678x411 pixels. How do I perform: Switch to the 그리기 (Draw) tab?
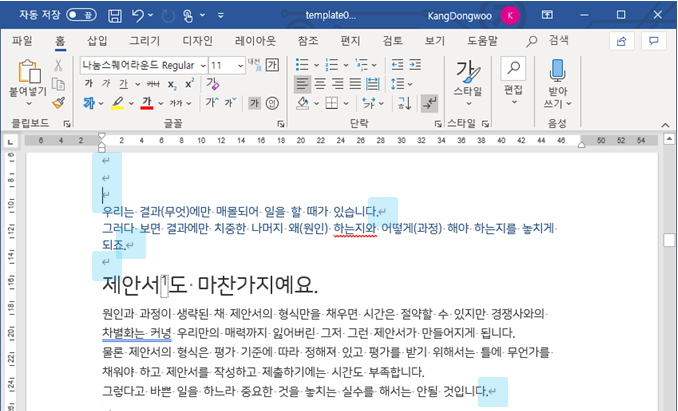pos(144,41)
